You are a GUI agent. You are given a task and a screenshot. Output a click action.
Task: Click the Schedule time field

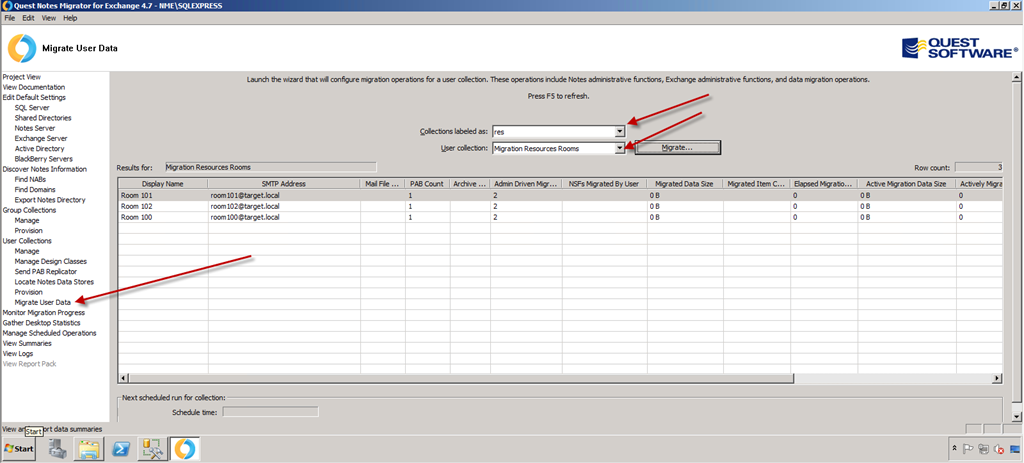click(270, 412)
